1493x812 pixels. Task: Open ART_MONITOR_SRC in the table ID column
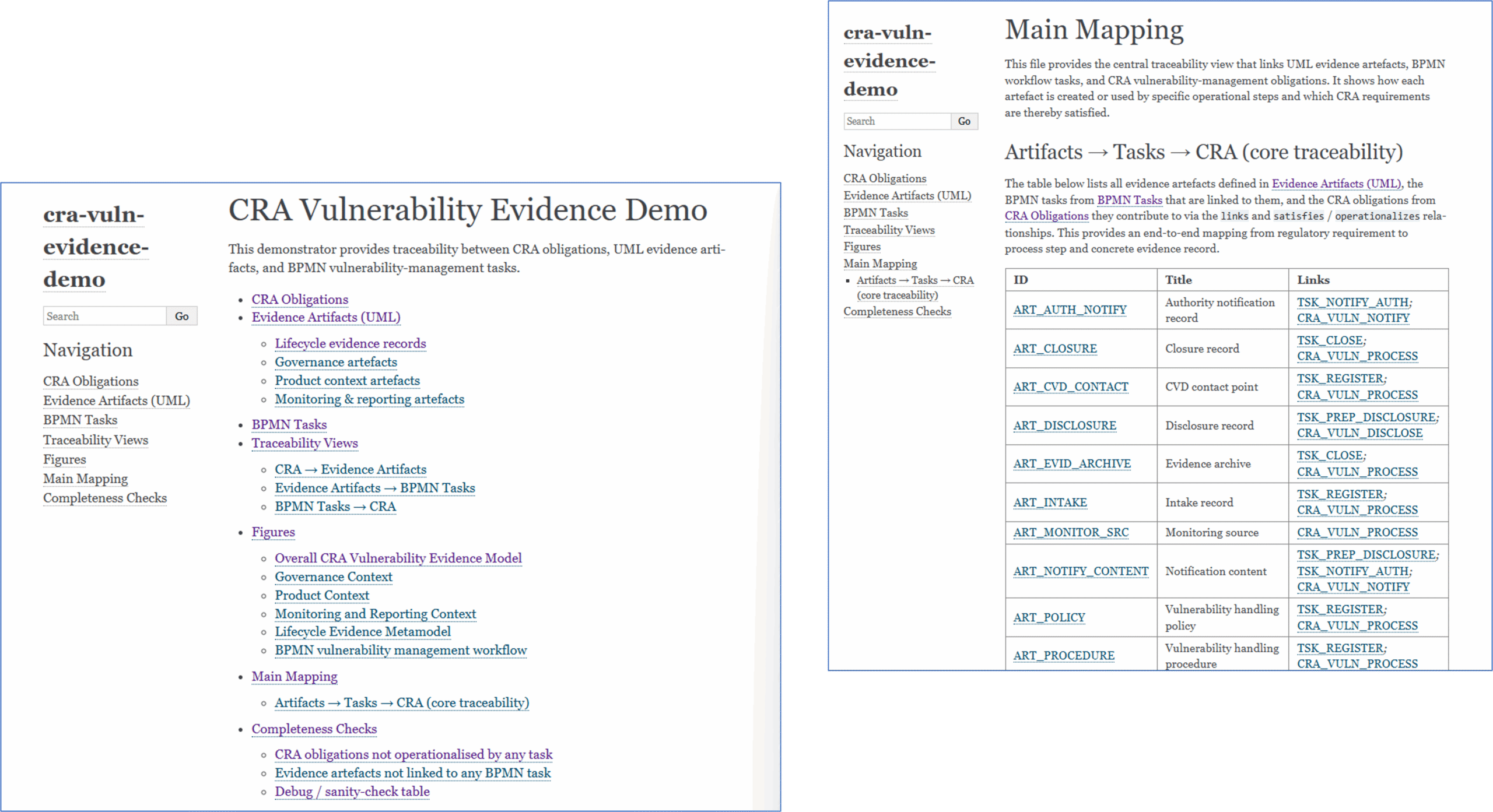1071,532
